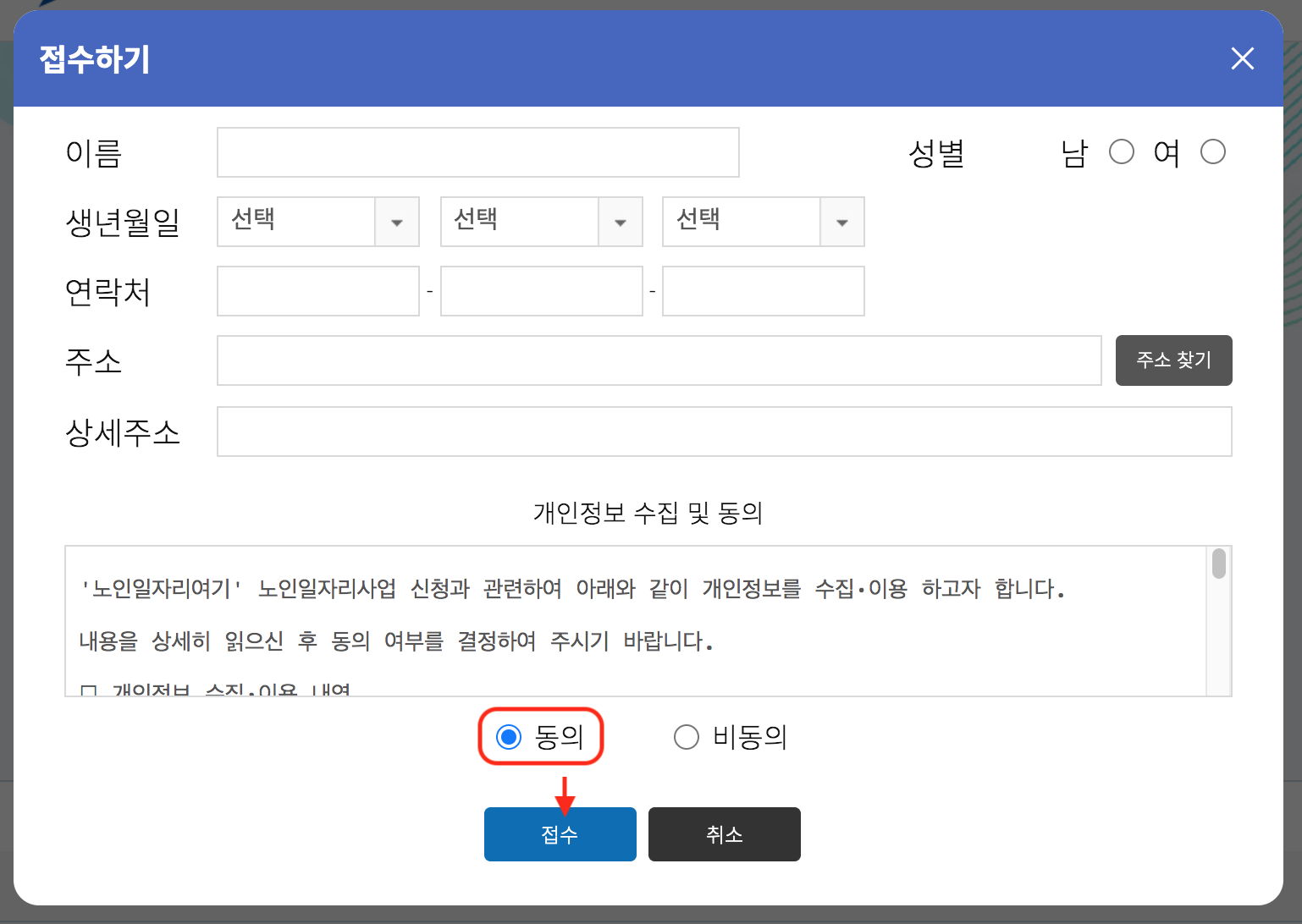Select the 여 gender radio button
1302x924 pixels.
click(1212, 151)
